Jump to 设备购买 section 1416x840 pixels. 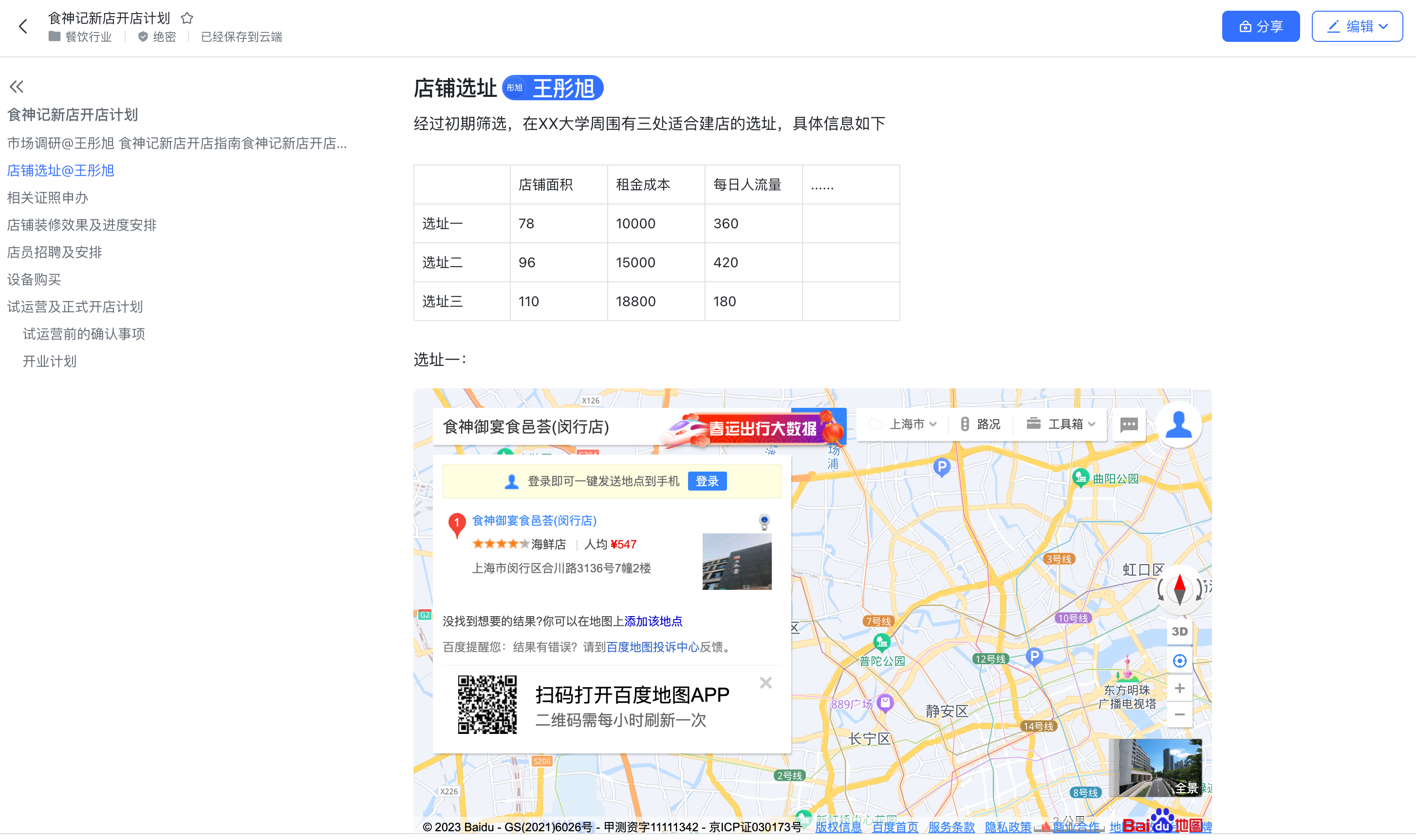(x=34, y=279)
